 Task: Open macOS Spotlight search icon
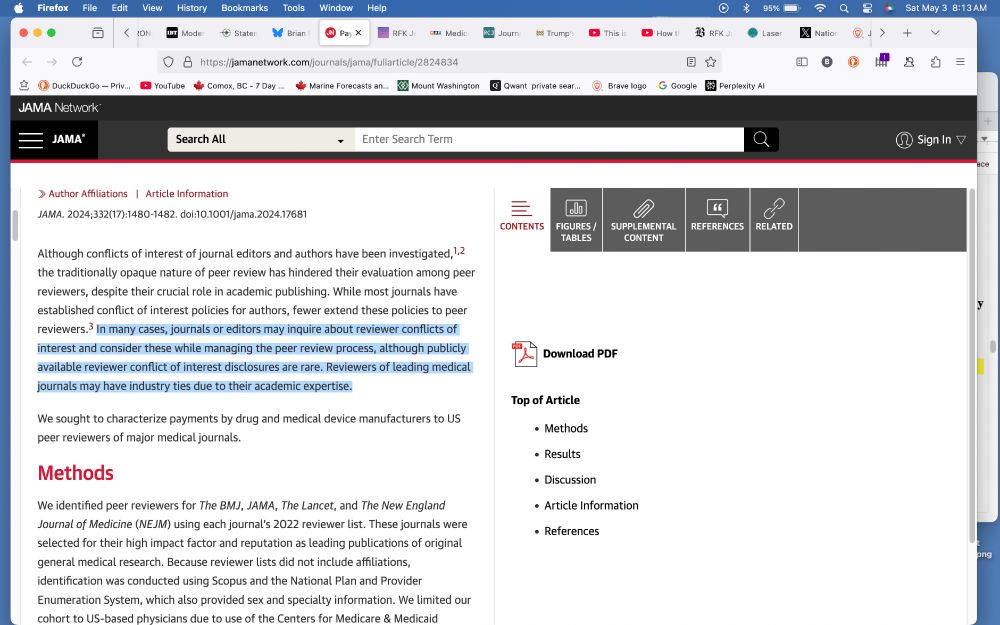click(x=844, y=8)
